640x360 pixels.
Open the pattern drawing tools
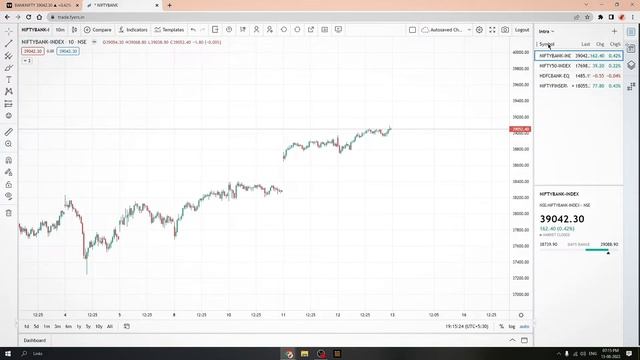(x=9, y=92)
